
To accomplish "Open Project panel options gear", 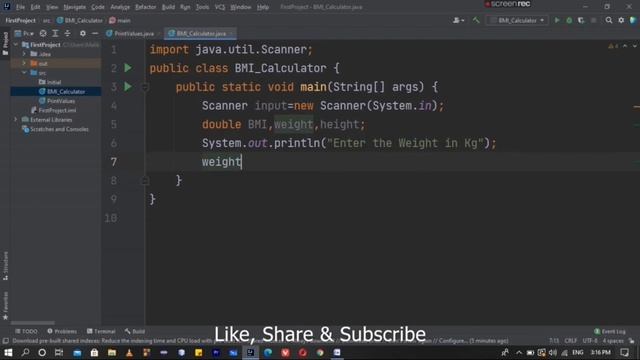I will tap(83, 33).
